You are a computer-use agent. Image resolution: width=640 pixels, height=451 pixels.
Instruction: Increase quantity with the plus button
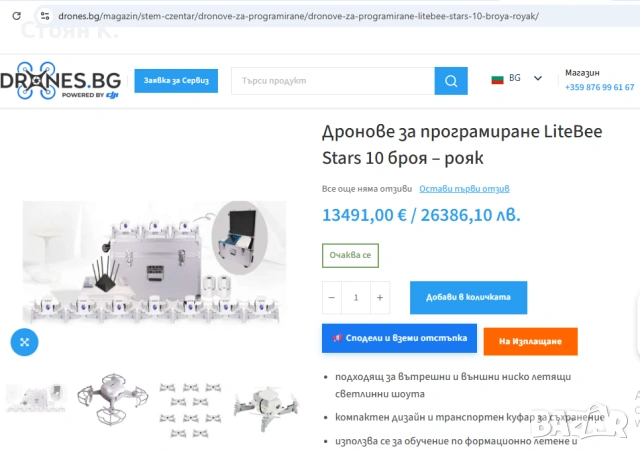click(380, 298)
